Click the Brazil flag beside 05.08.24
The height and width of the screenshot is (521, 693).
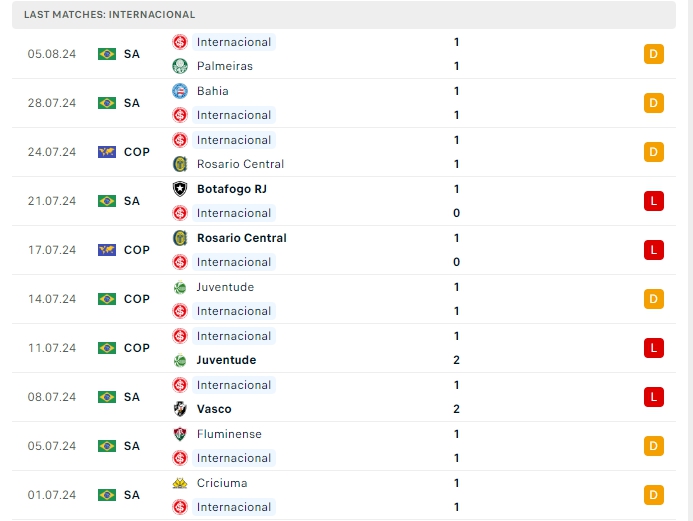(107, 54)
